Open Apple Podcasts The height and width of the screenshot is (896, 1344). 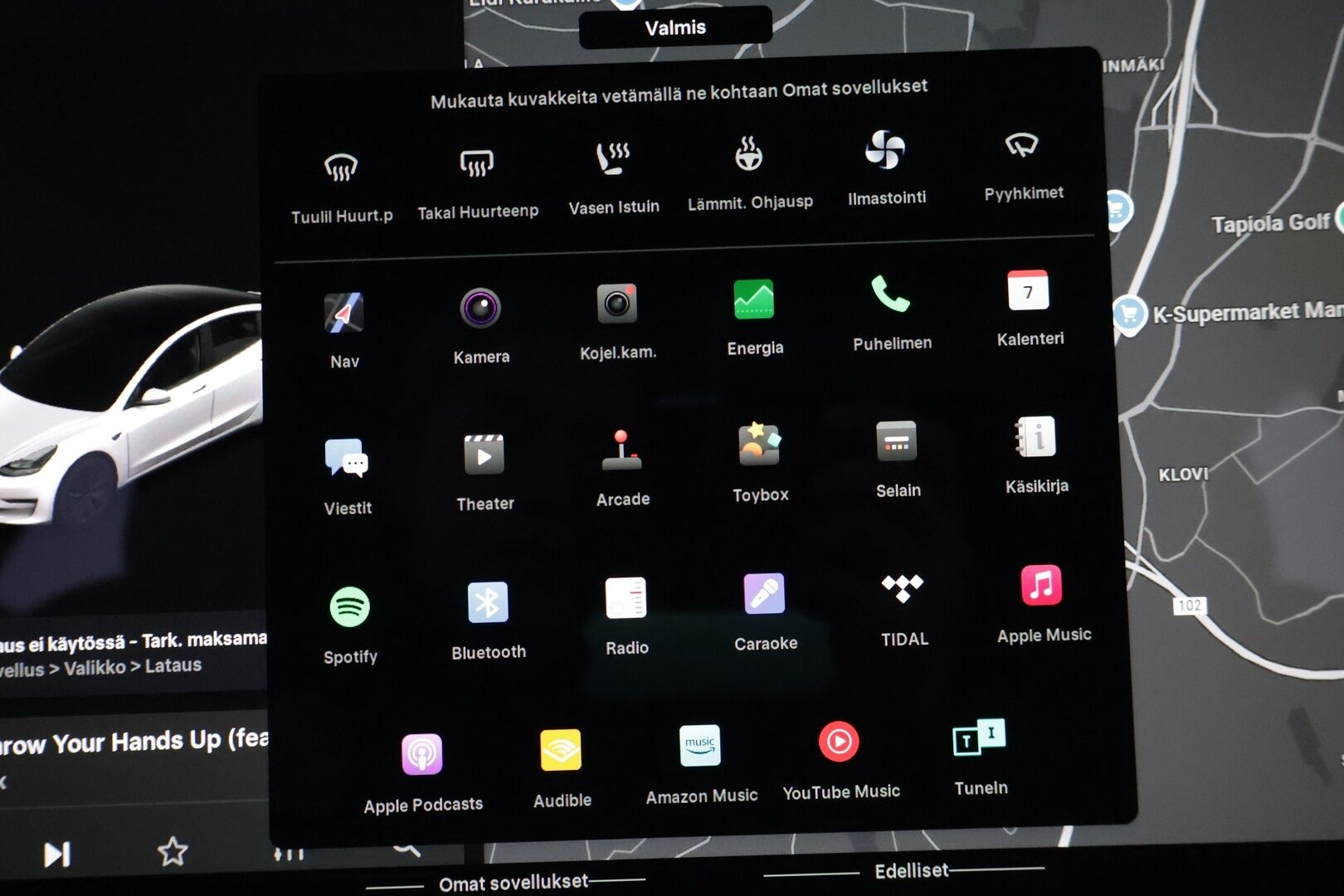(421, 755)
